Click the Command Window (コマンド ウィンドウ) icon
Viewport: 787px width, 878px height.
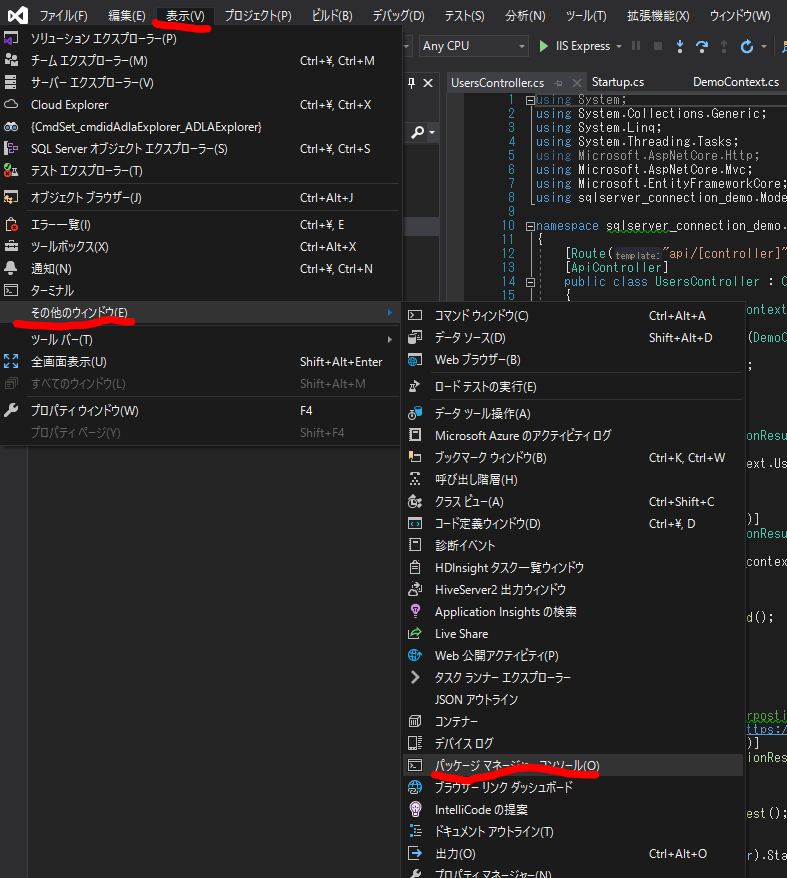pyautogui.click(x=415, y=315)
